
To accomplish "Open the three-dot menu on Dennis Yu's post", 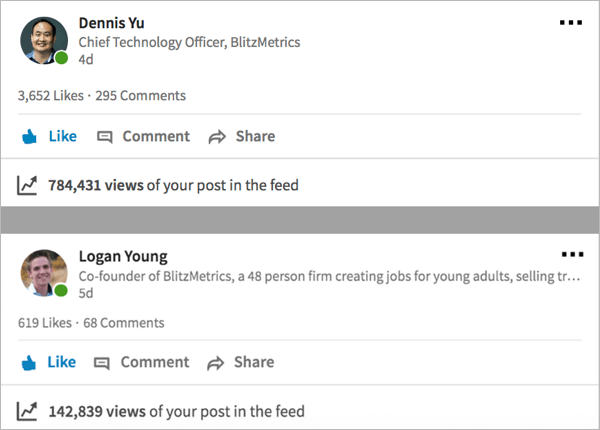I will point(571,23).
